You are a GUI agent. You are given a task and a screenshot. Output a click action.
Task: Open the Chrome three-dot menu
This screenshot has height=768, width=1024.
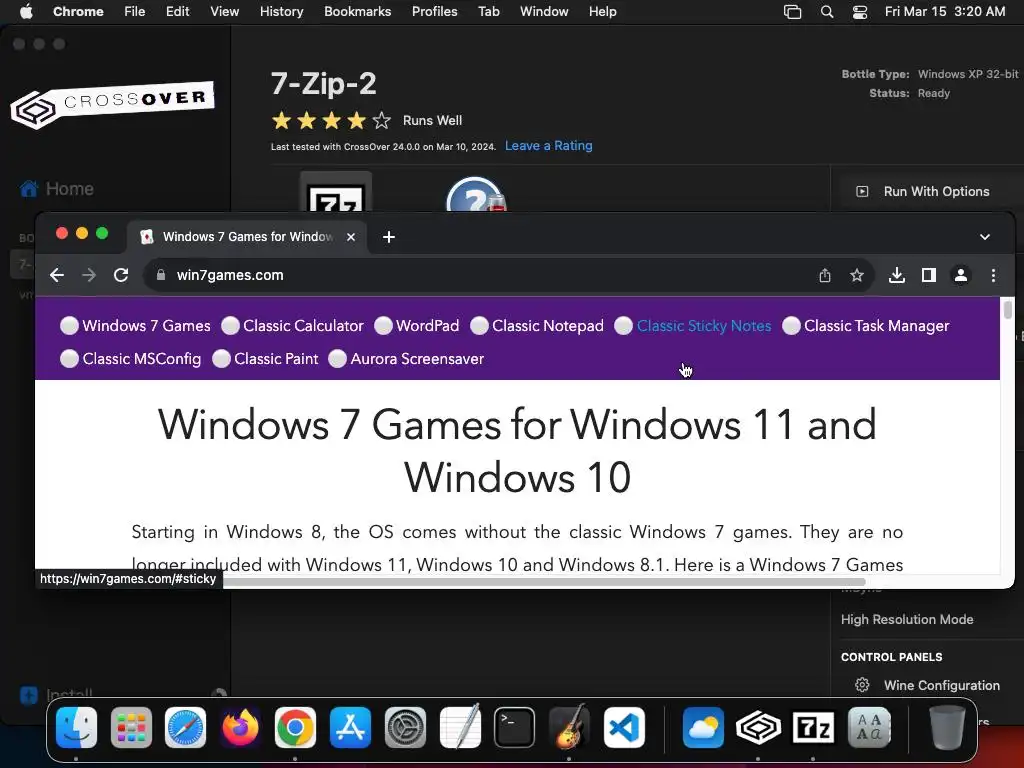(993, 275)
